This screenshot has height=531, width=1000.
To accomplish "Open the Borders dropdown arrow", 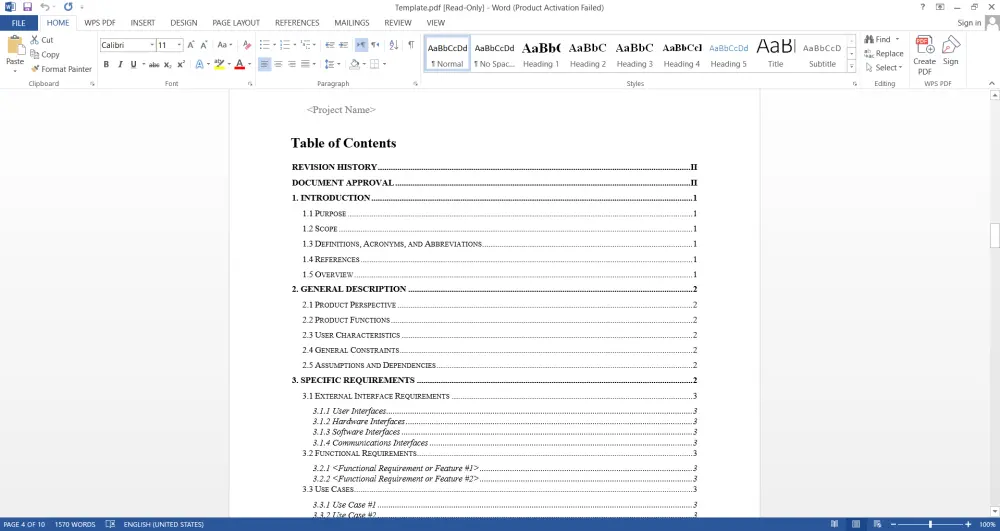I will click(385, 64).
